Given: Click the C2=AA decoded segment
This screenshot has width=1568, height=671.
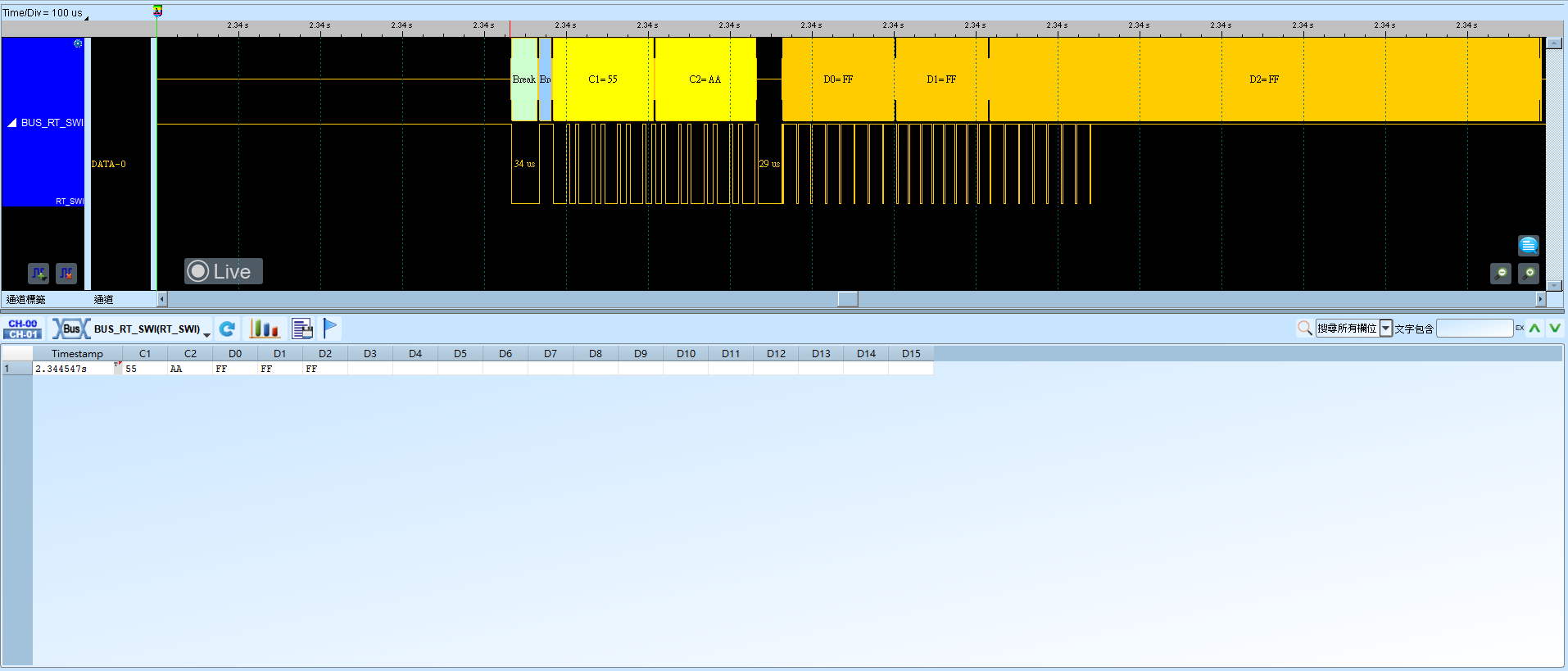Looking at the screenshot, I should coord(705,79).
